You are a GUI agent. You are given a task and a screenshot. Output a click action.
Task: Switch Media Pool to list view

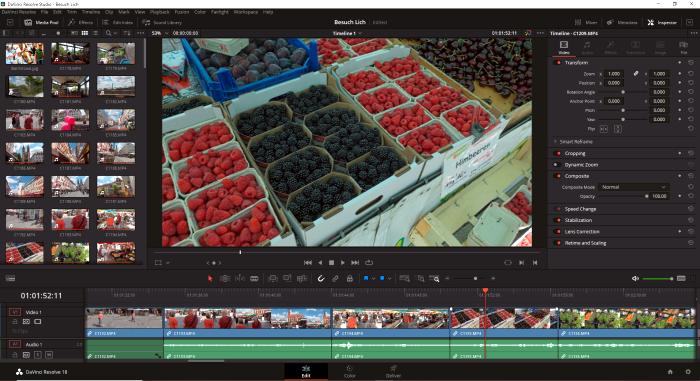(x=96, y=33)
